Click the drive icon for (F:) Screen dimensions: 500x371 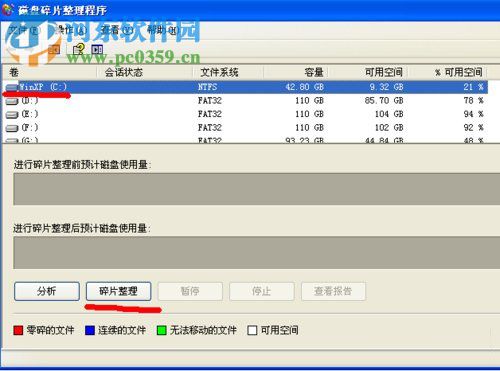pos(13,128)
